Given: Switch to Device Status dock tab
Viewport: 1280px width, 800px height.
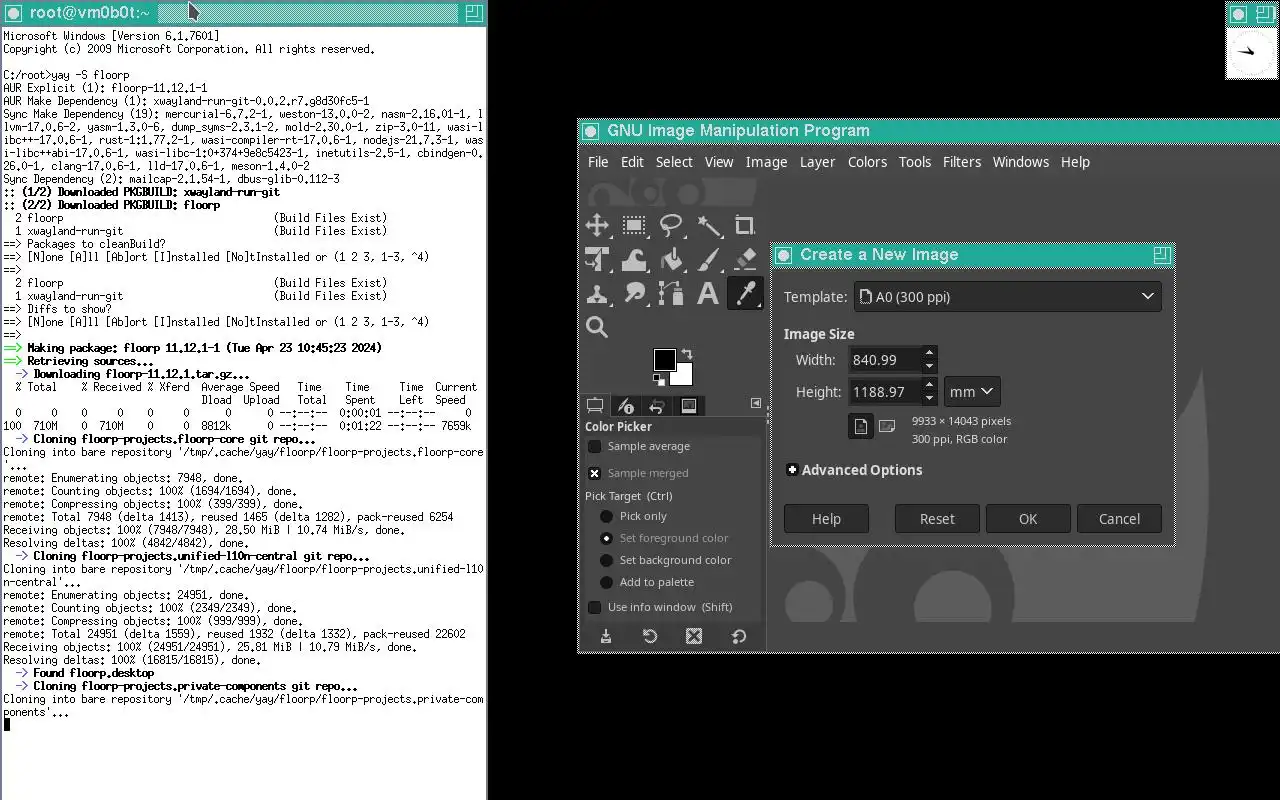Looking at the screenshot, I should point(626,405).
